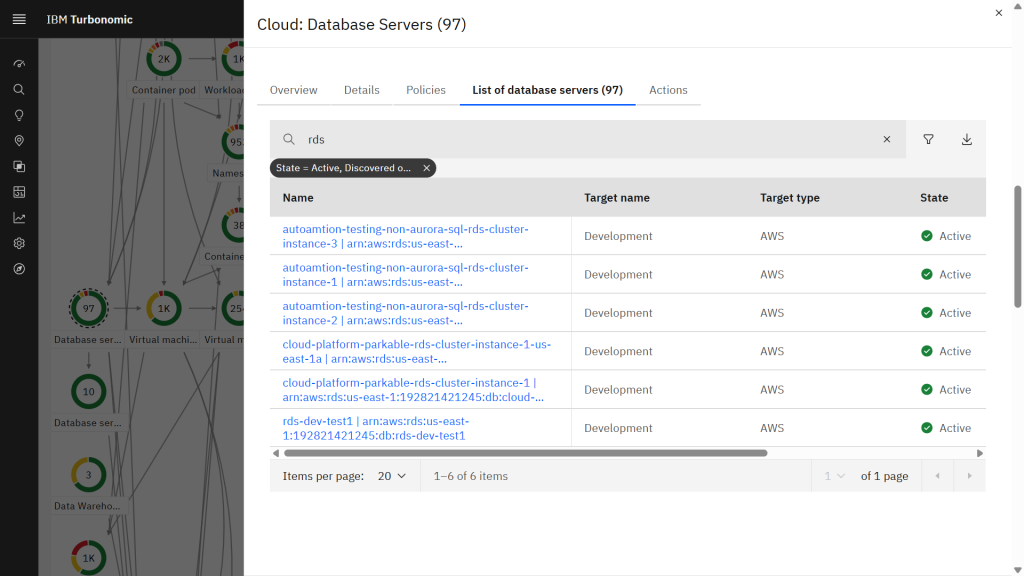Click the Name column header

[x=298, y=198]
